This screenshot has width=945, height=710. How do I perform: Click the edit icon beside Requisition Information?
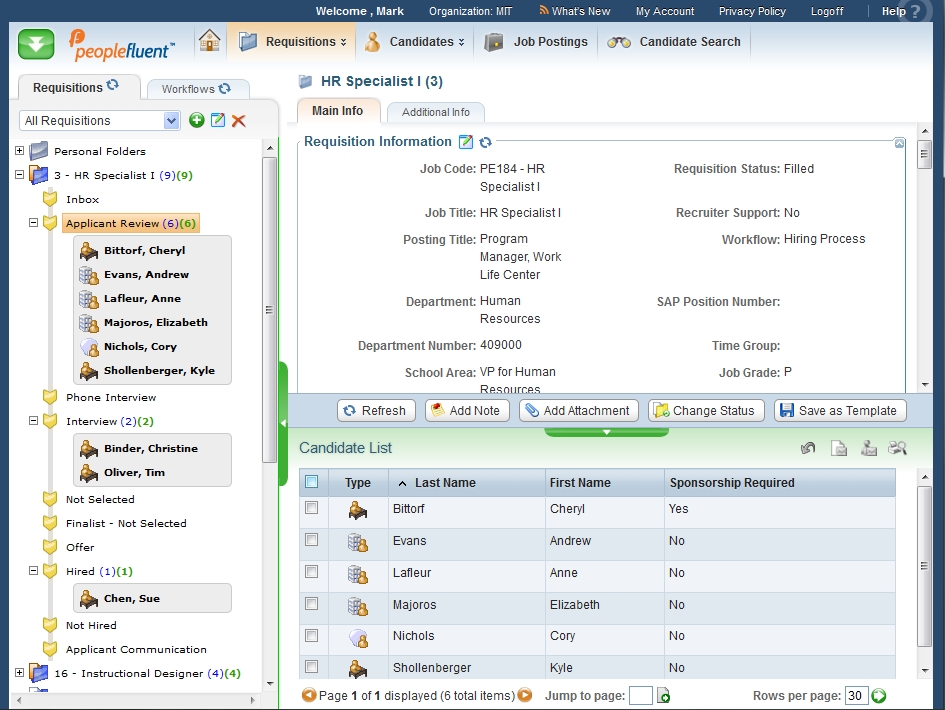coord(466,142)
